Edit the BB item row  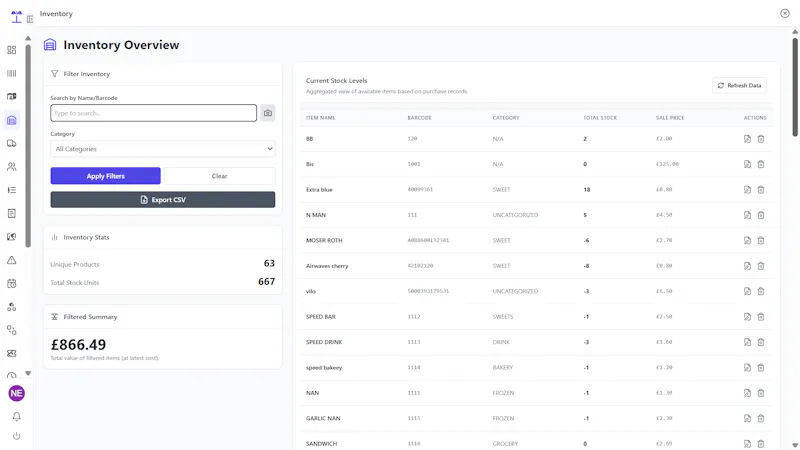[747, 139]
